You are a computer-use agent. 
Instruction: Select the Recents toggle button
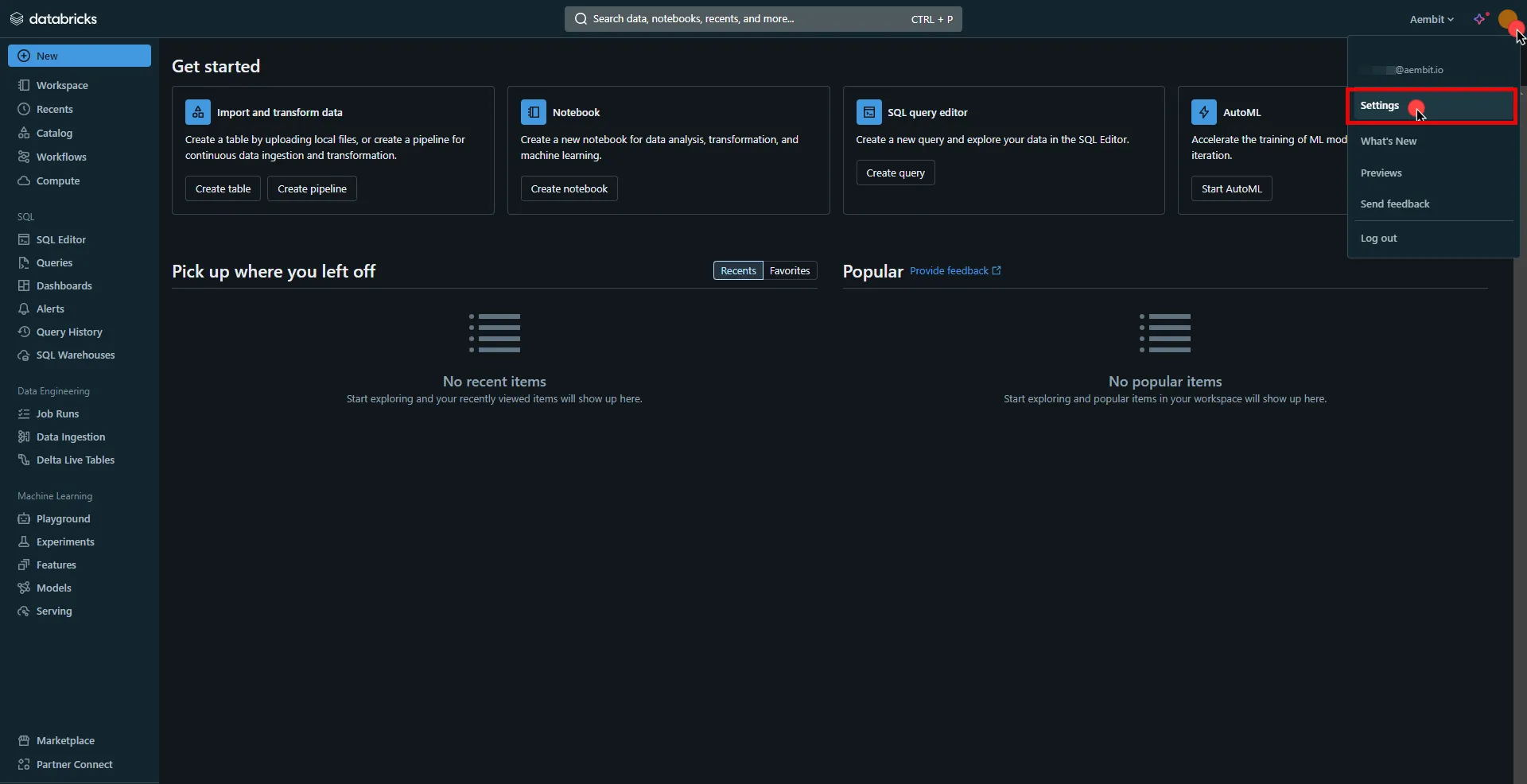pyautogui.click(x=737, y=270)
